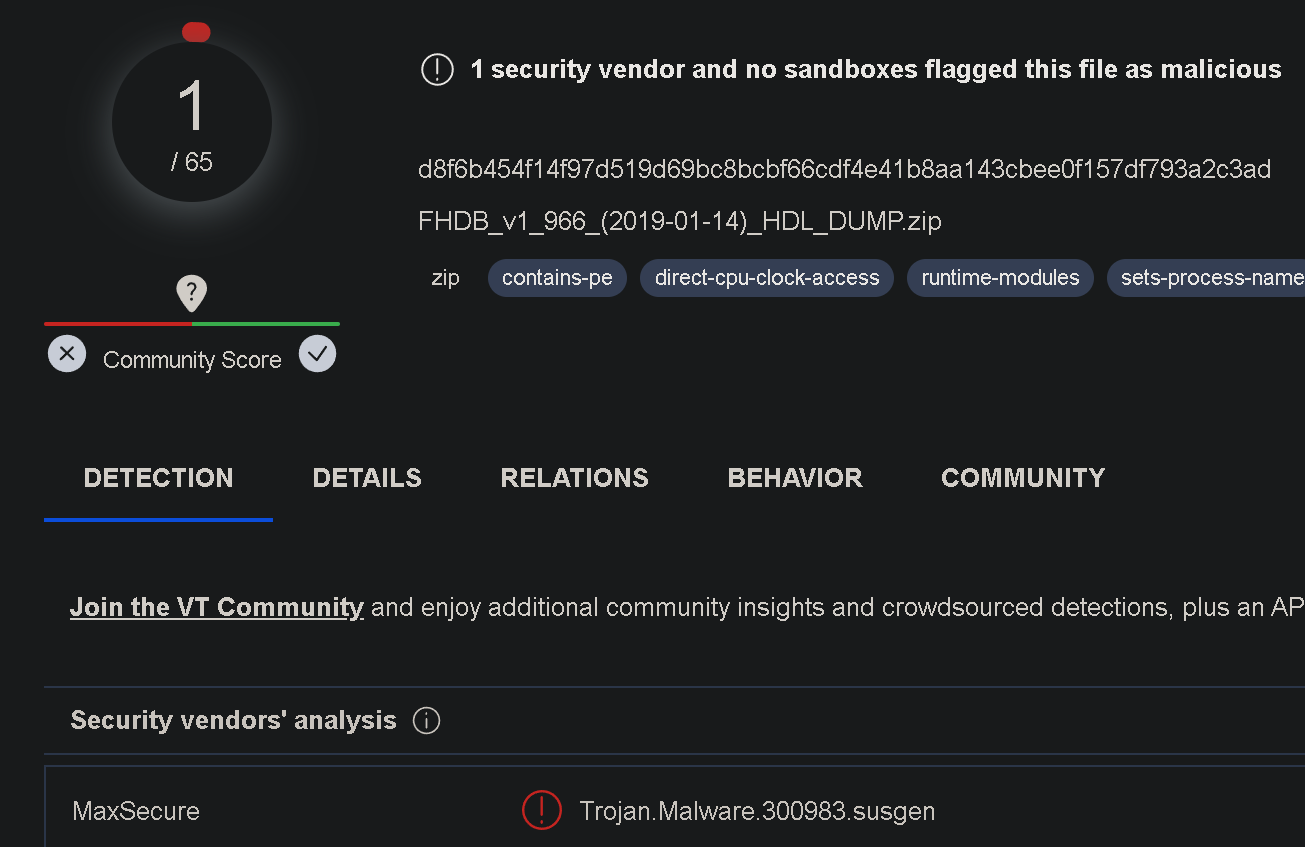
Task: Select the contains-pe tag
Action: coord(557,278)
